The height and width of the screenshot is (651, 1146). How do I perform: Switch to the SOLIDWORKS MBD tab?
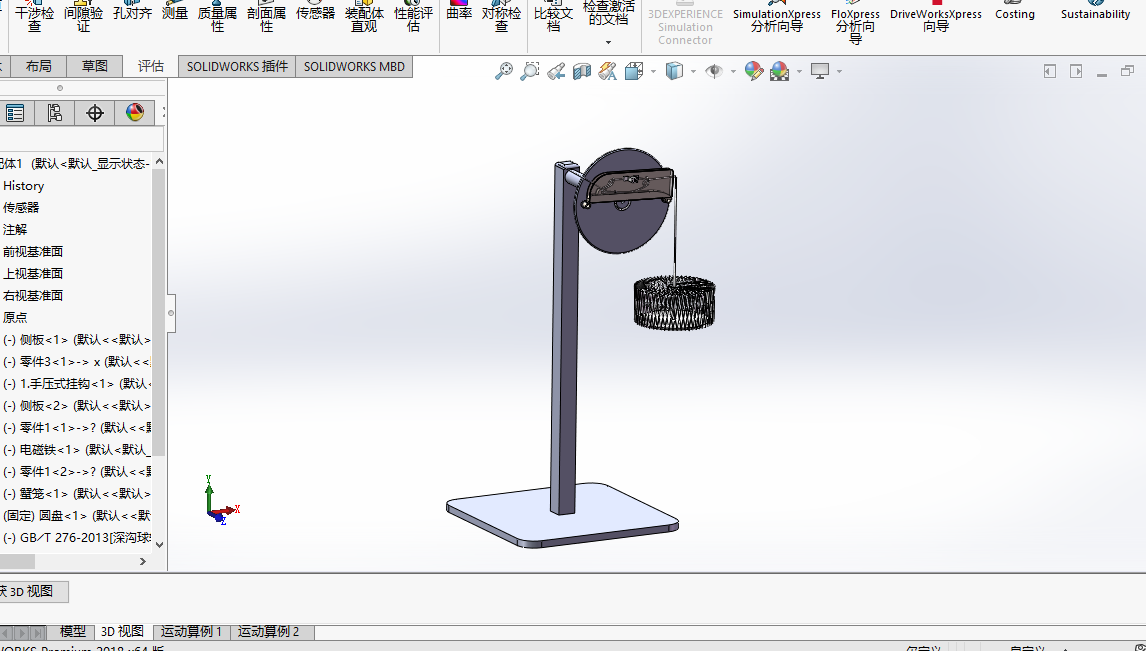(354, 66)
